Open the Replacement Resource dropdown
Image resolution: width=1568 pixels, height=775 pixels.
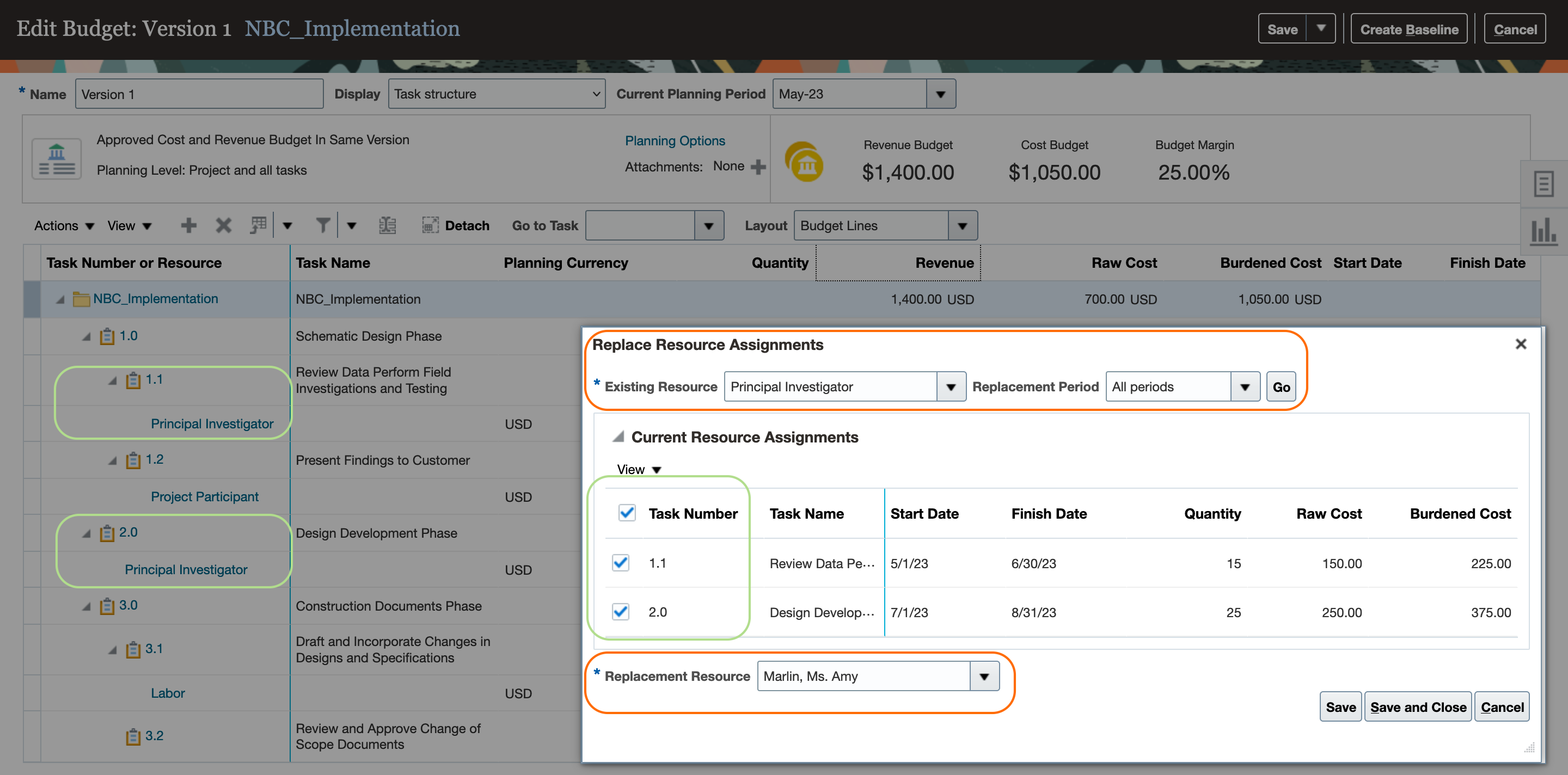[984, 676]
